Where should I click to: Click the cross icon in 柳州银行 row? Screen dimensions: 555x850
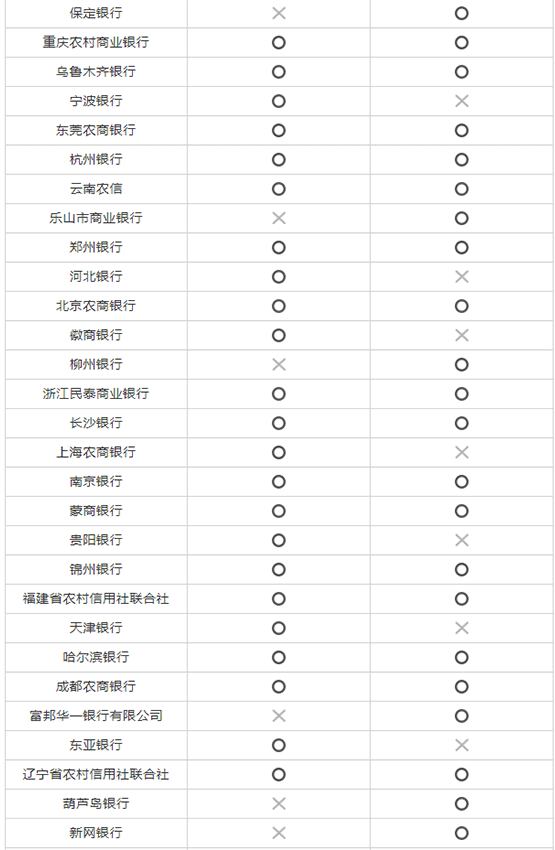[279, 364]
